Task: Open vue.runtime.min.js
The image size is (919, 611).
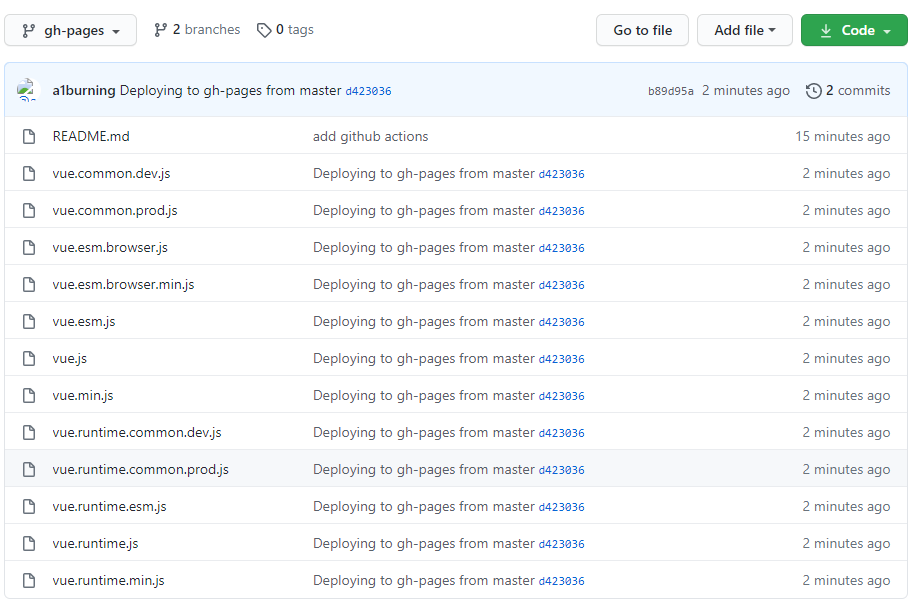Action: 108,580
